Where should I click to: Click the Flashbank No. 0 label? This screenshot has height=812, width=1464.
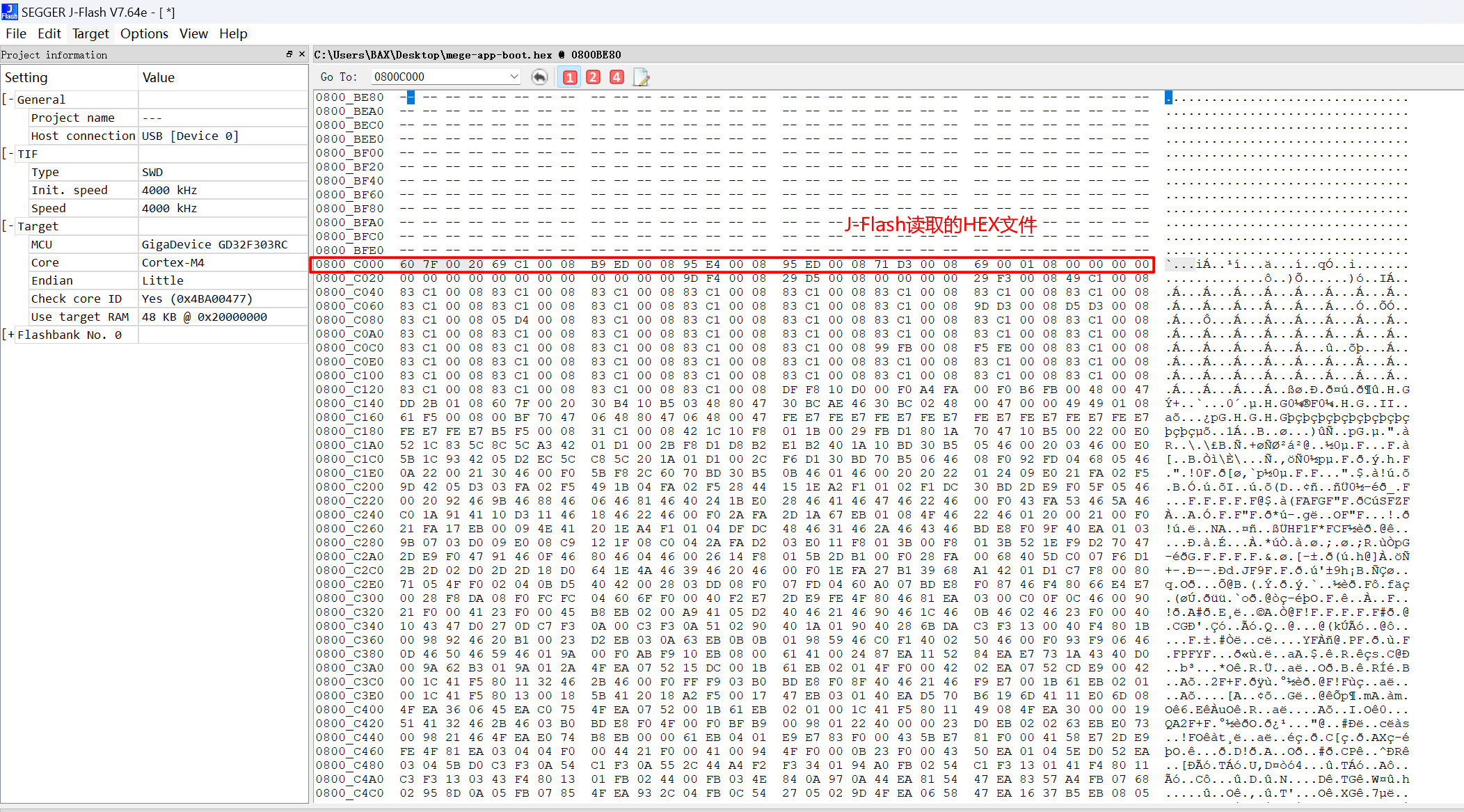[70, 335]
